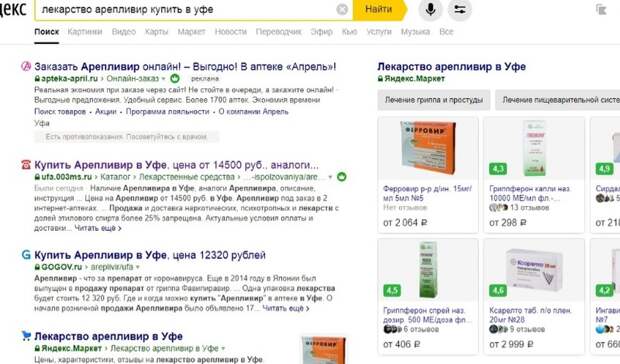Switch to the Карты tab
The image size is (620, 364).
157,32
